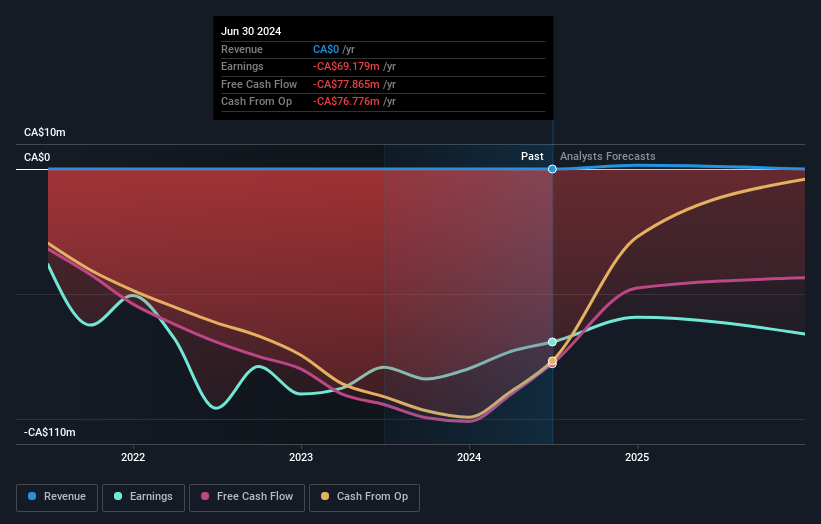Click the 'CA$0' y-axis label

(37, 158)
